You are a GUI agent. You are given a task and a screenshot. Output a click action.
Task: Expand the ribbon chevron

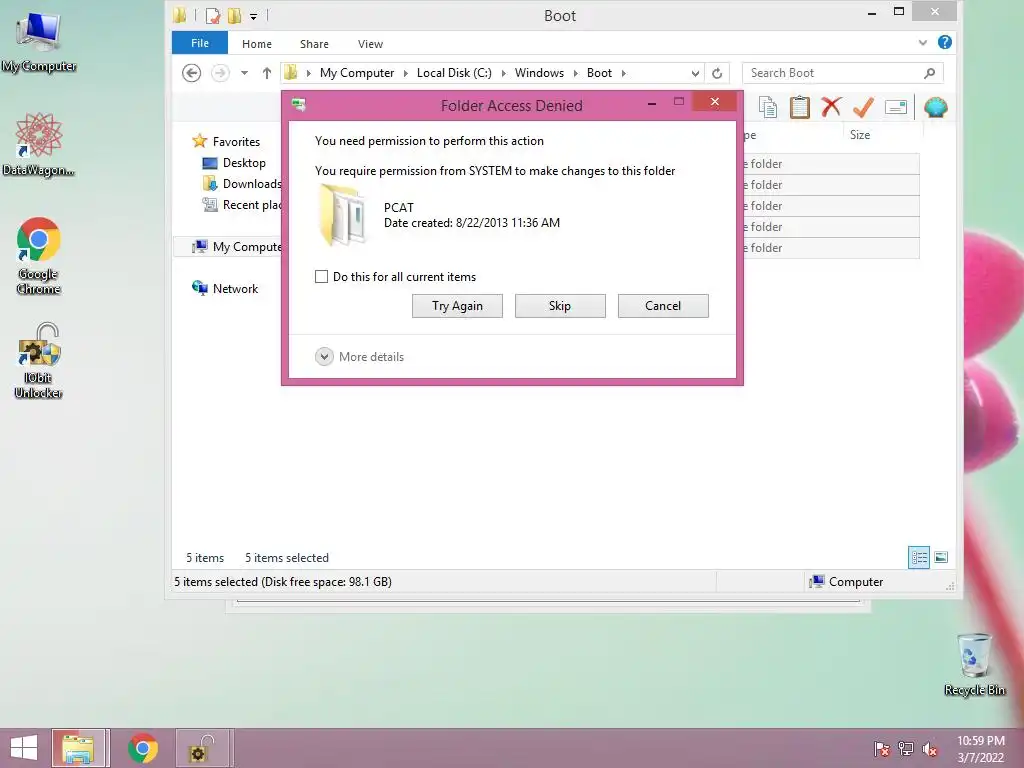[922, 42]
